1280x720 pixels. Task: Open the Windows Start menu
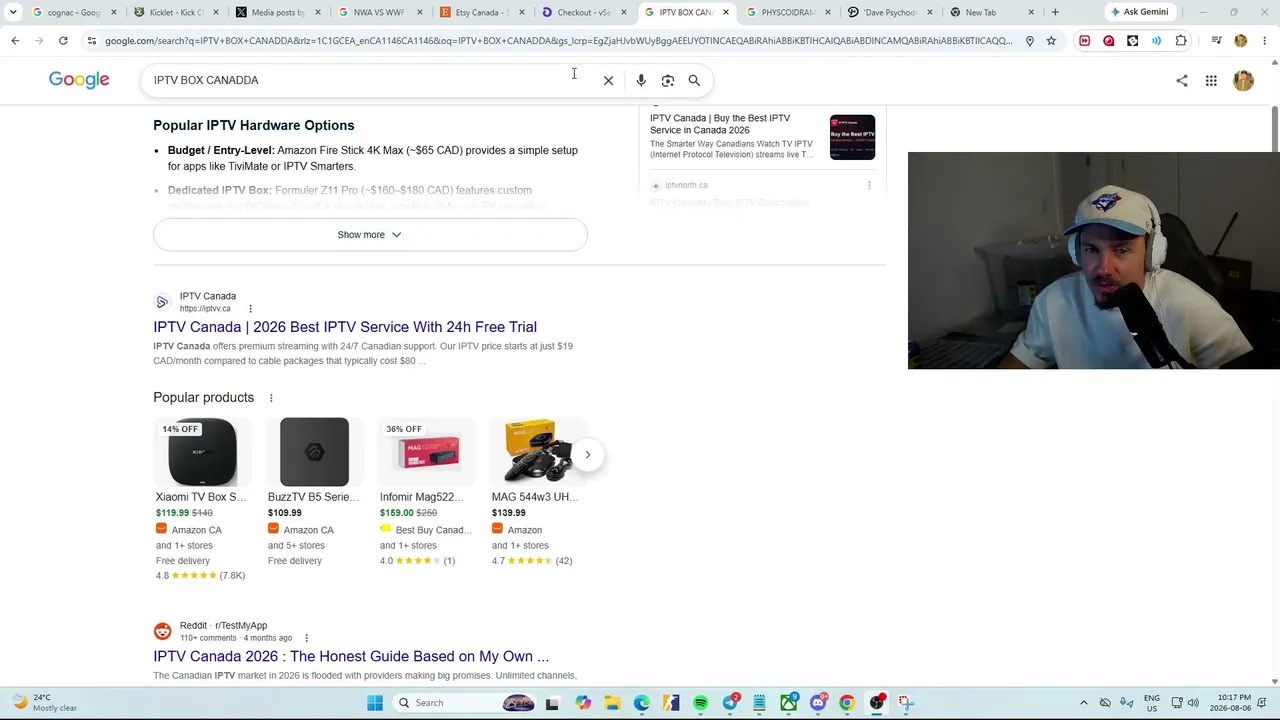(x=375, y=703)
